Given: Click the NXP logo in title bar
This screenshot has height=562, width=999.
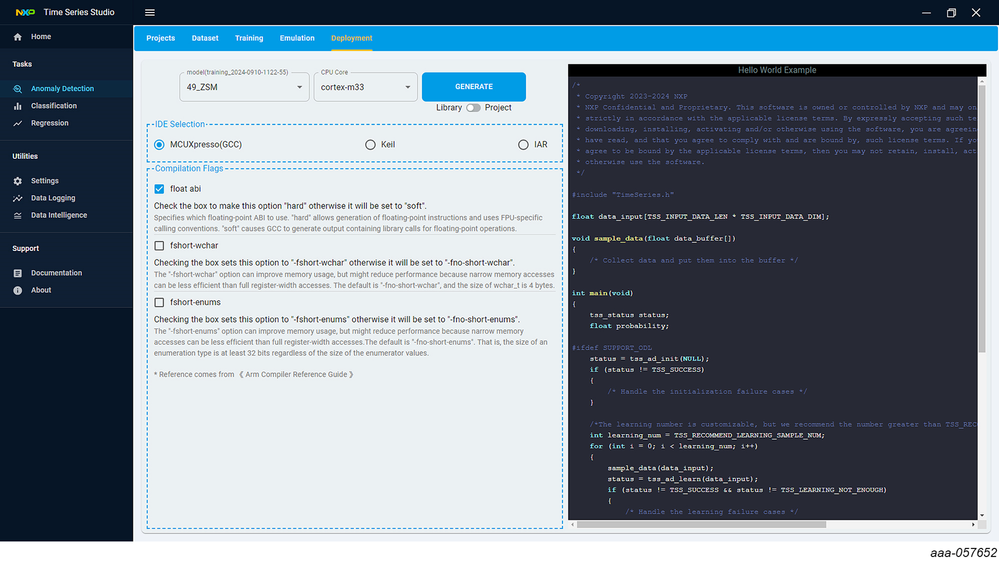Looking at the screenshot, I should [25, 13].
